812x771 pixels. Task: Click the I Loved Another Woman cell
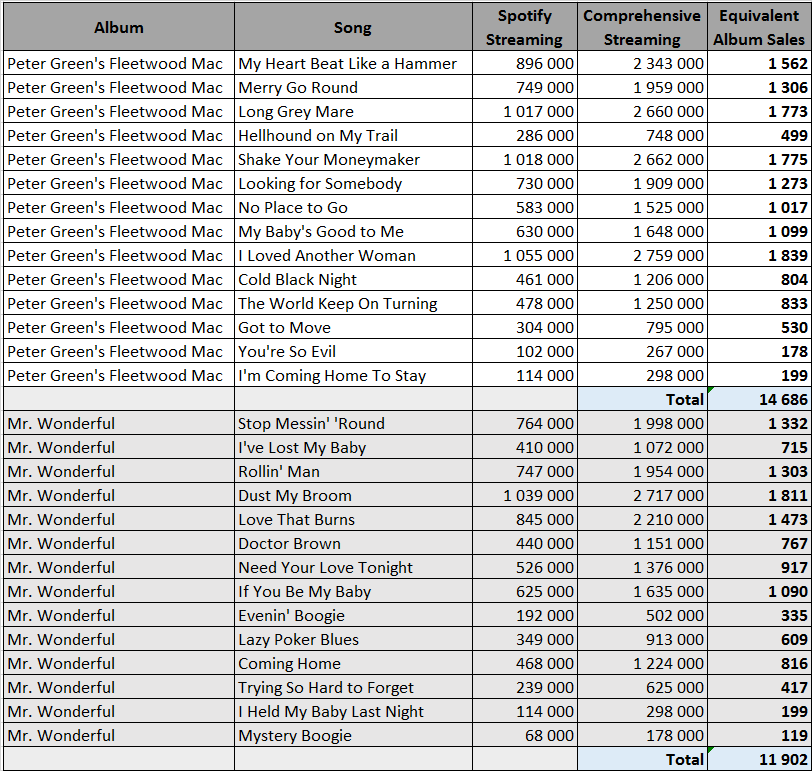[353, 255]
